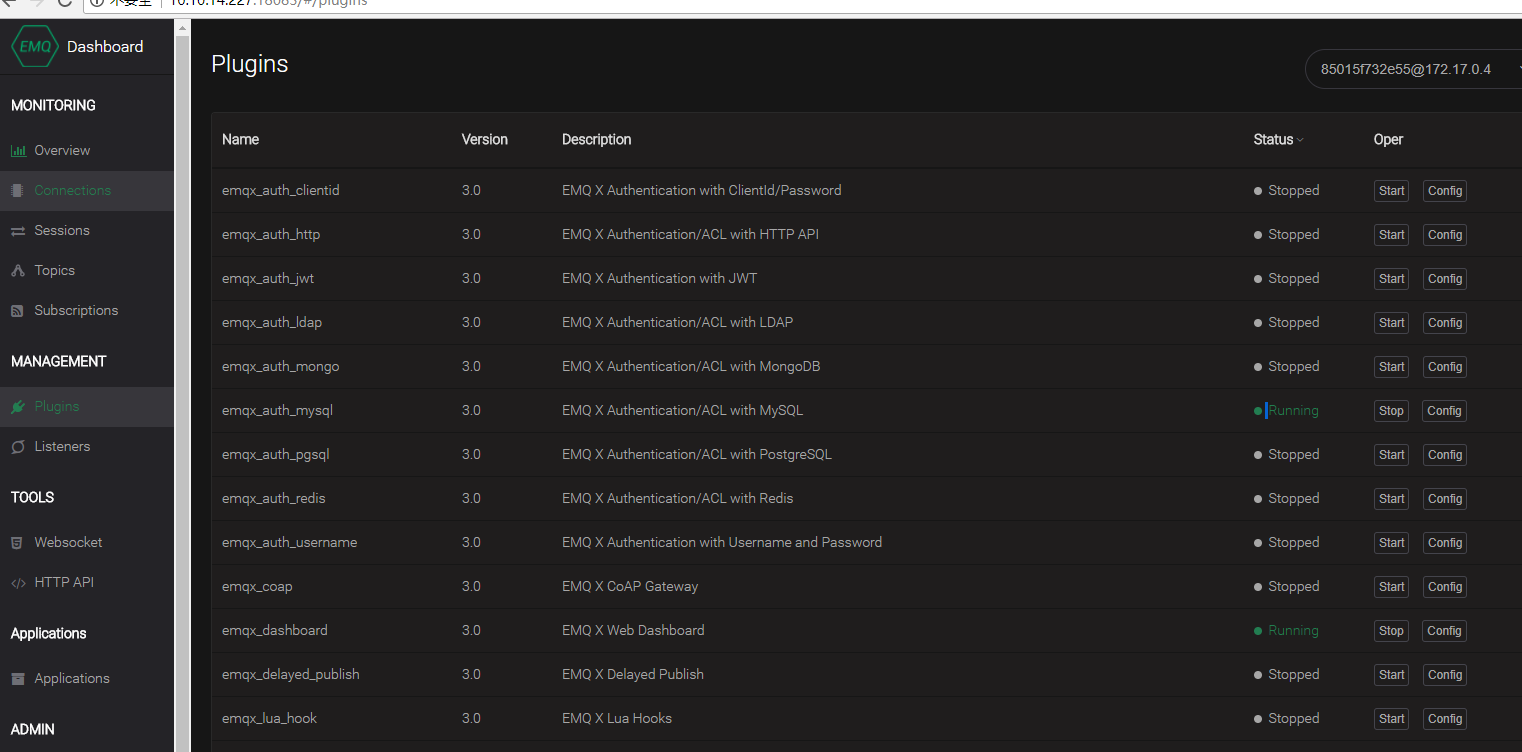Start the emqx_auth_pgsql plugin
The image size is (1522, 752).
1391,455
